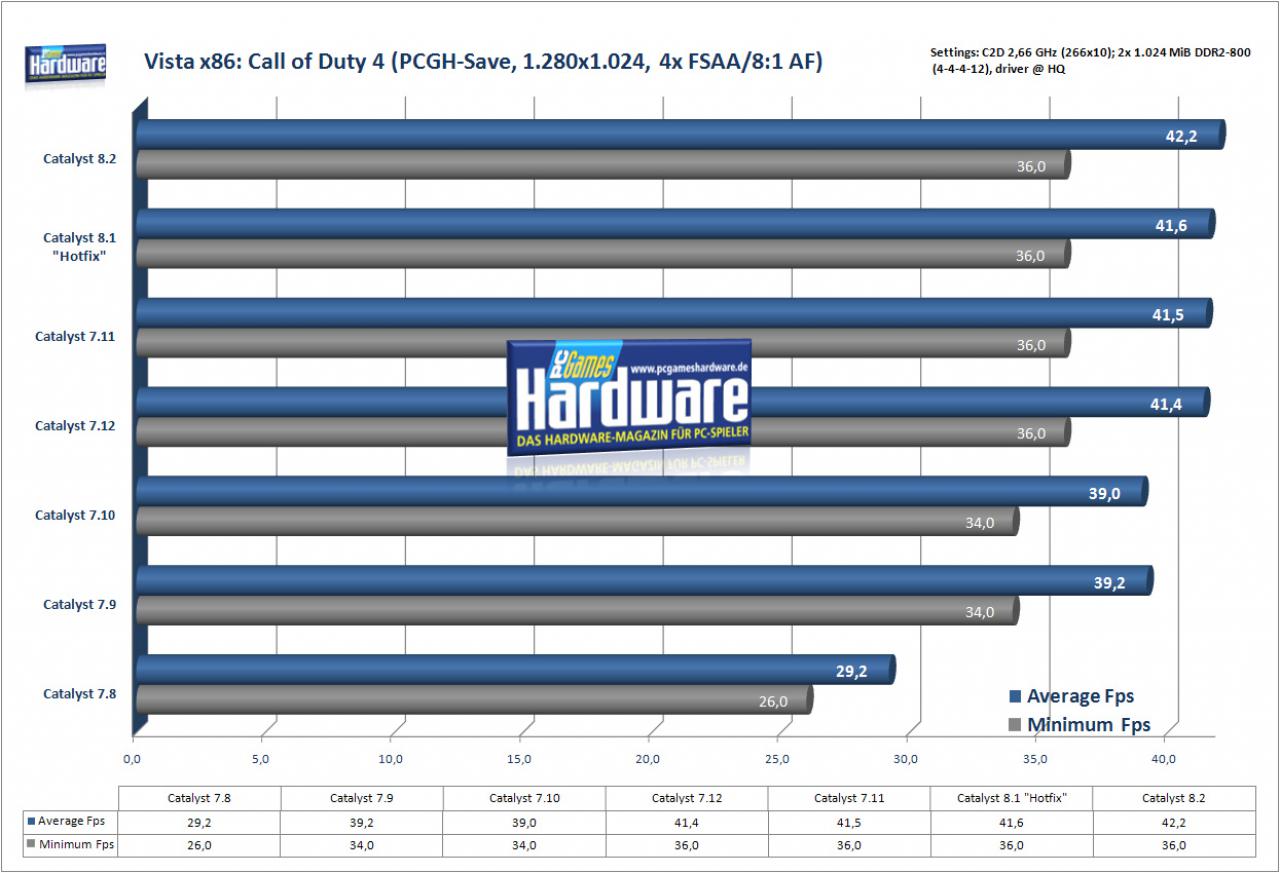Click the Minimum Fps legend text in the chart
The width and height of the screenshot is (1280, 873).
(1088, 725)
